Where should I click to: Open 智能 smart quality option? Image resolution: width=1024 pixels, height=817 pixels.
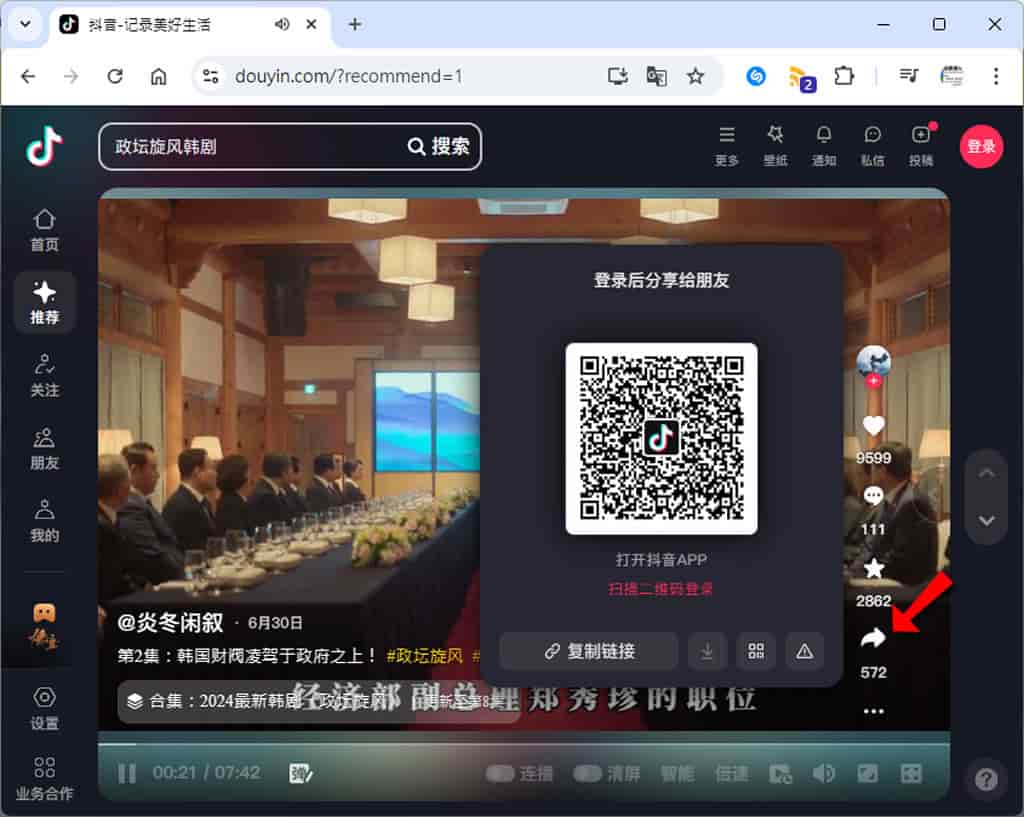tap(677, 774)
